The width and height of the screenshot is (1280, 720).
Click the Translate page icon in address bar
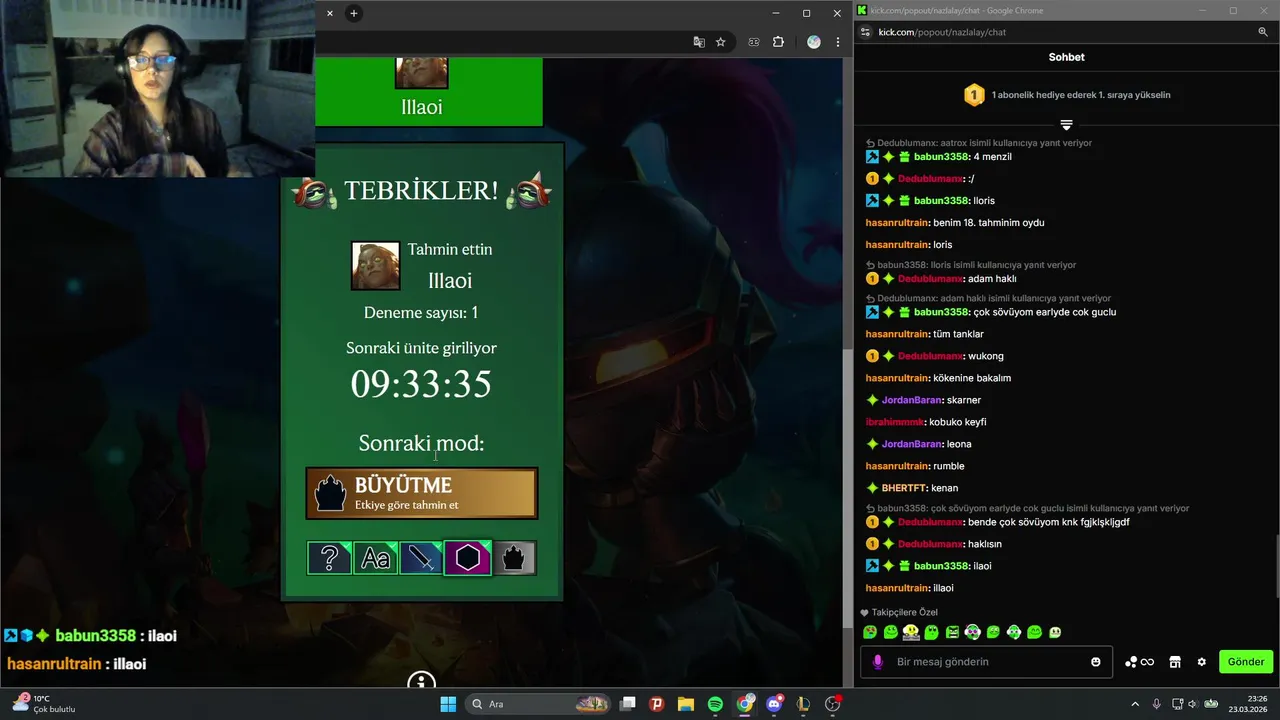(x=699, y=42)
